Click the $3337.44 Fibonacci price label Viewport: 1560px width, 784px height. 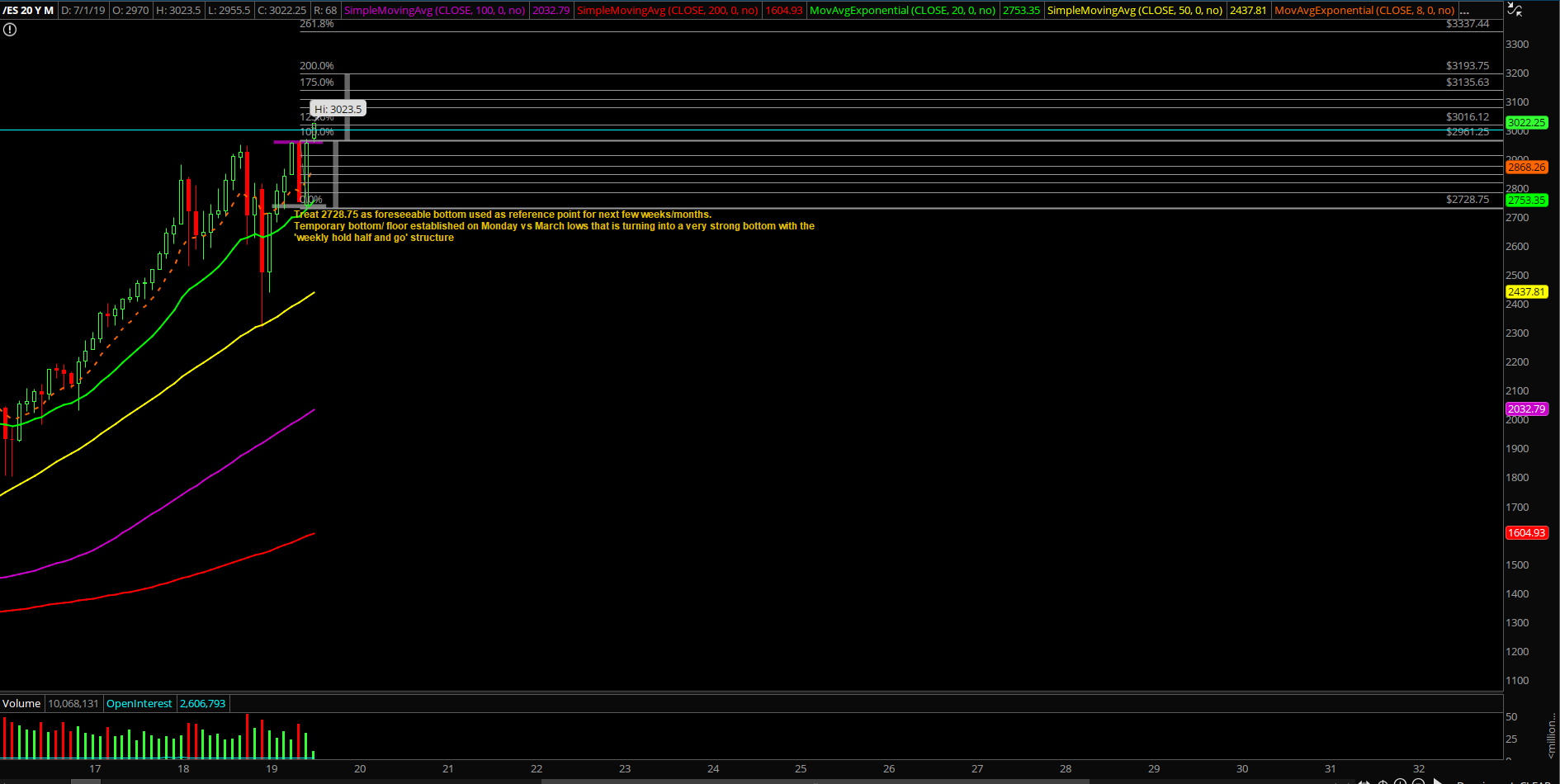pos(1468,24)
